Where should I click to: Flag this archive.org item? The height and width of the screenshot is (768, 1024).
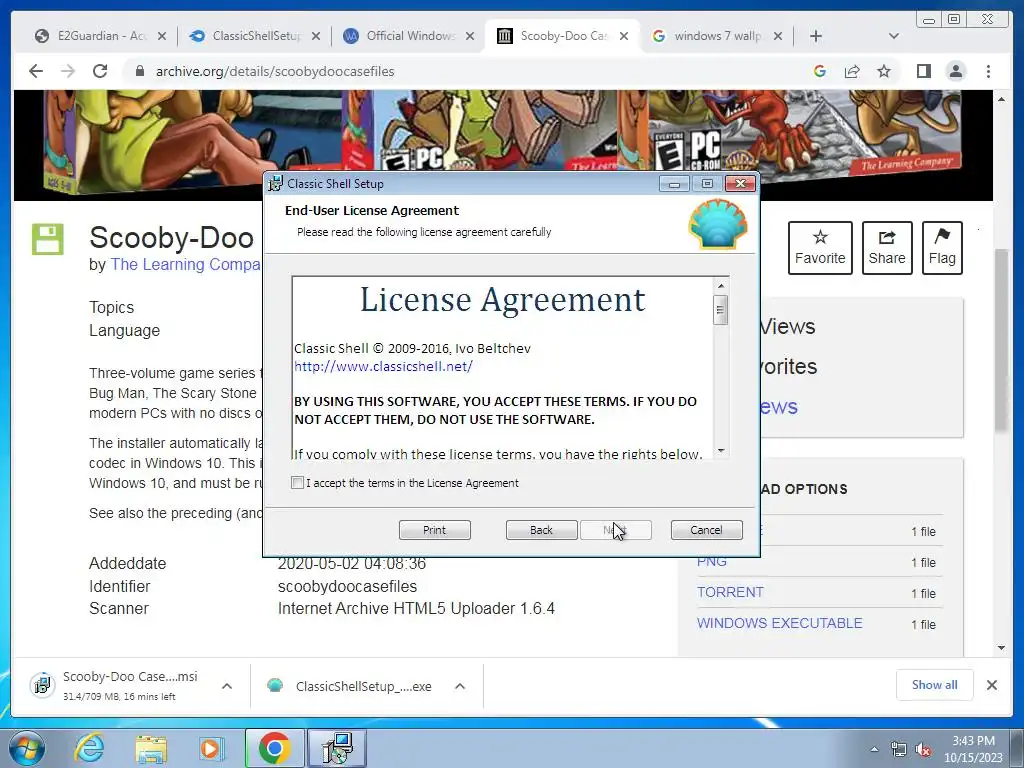942,248
